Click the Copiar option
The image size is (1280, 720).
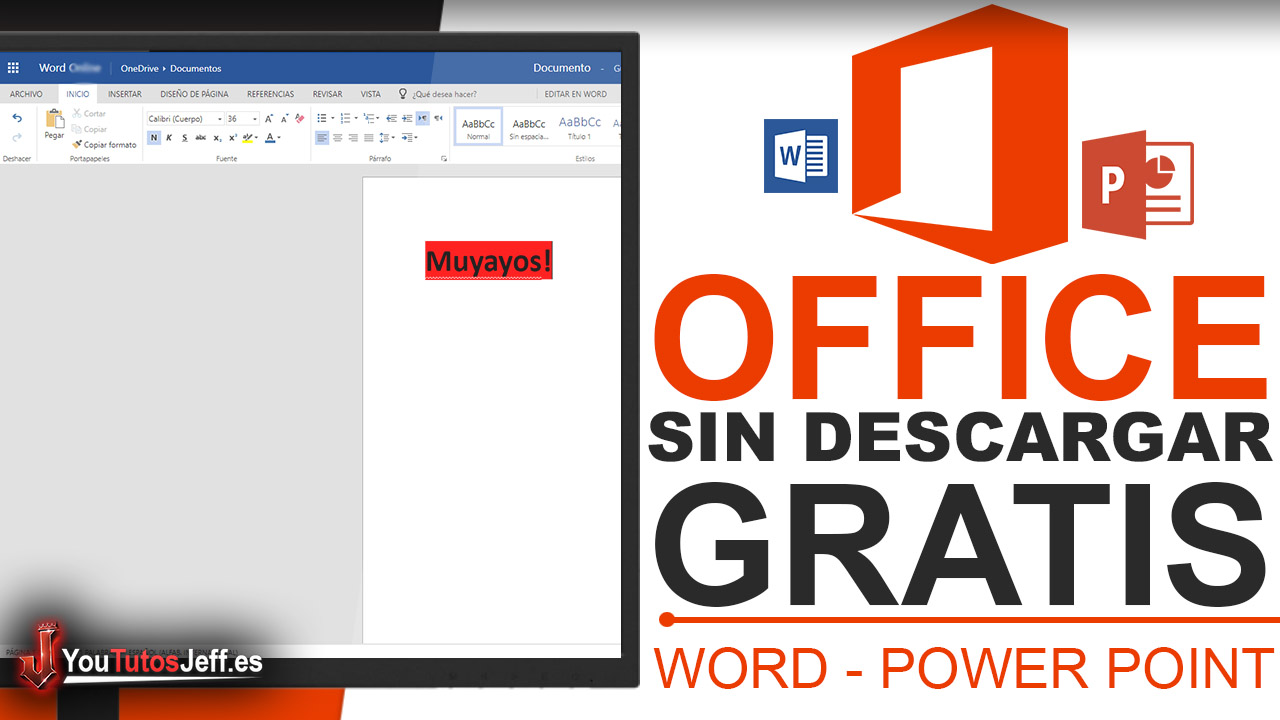89,129
